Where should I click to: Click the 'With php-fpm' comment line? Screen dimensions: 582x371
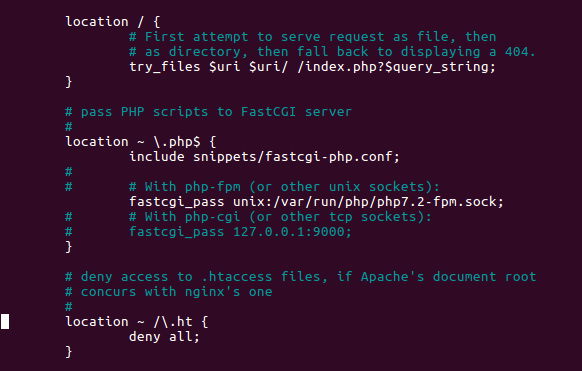tap(284, 187)
